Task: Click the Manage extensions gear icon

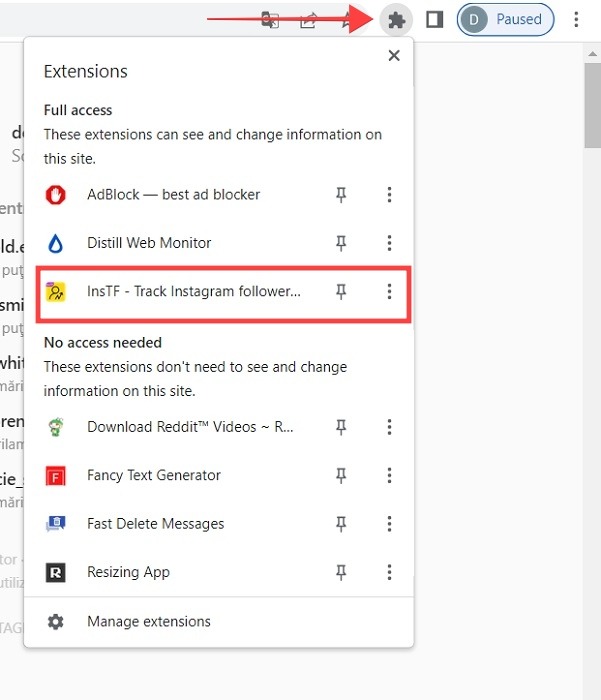Action: click(x=56, y=622)
